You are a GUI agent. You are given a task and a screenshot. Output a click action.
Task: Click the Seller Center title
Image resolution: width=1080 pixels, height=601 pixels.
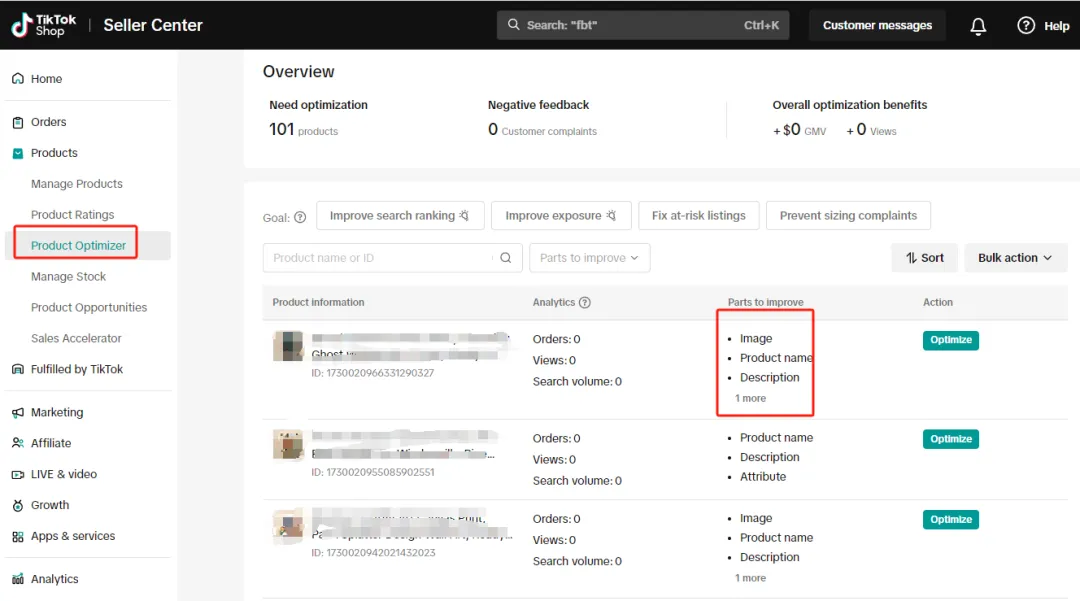point(153,25)
